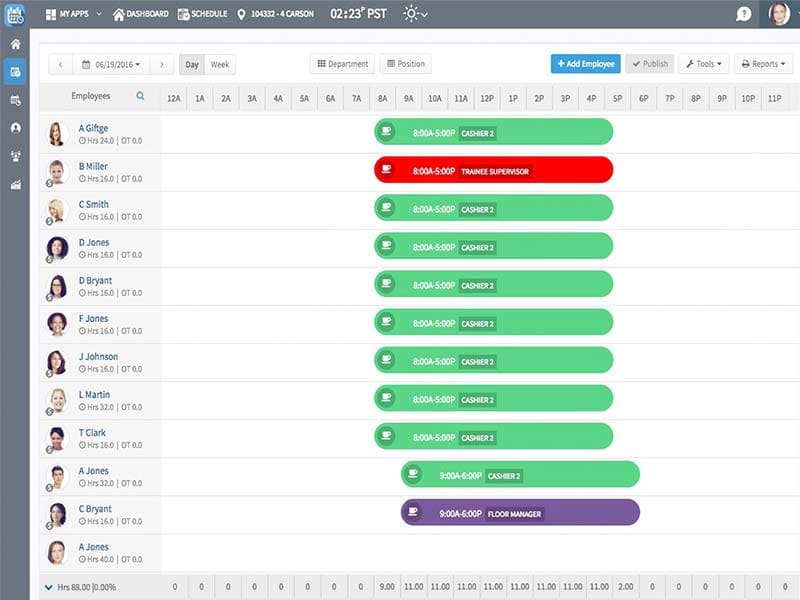Search employees with magnifier icon
The height and width of the screenshot is (600, 800).
pos(140,95)
